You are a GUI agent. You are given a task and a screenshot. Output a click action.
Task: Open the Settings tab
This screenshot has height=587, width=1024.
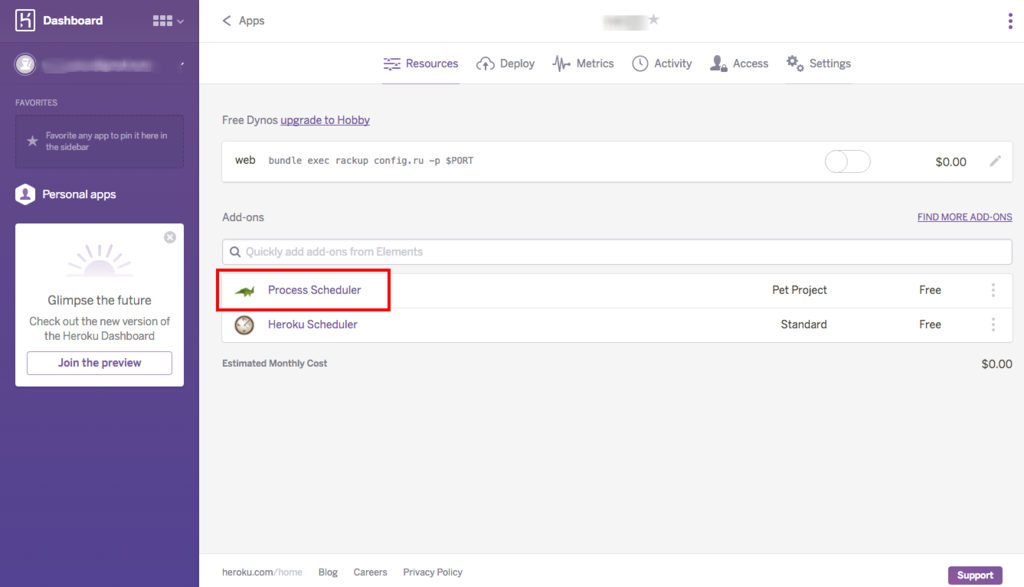click(818, 64)
